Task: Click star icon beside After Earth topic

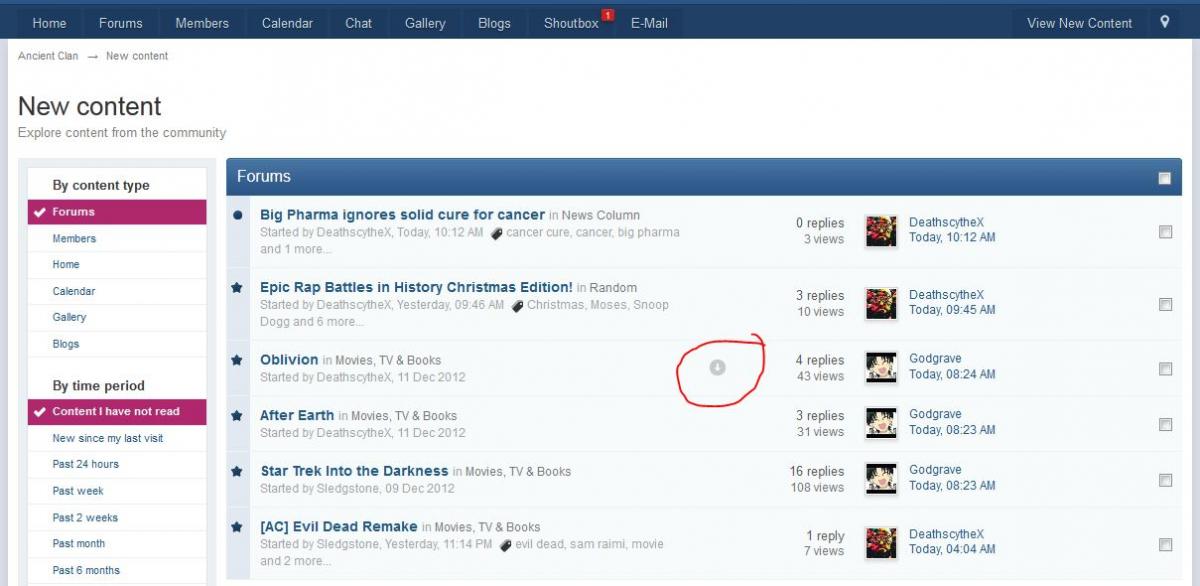Action: click(x=237, y=415)
